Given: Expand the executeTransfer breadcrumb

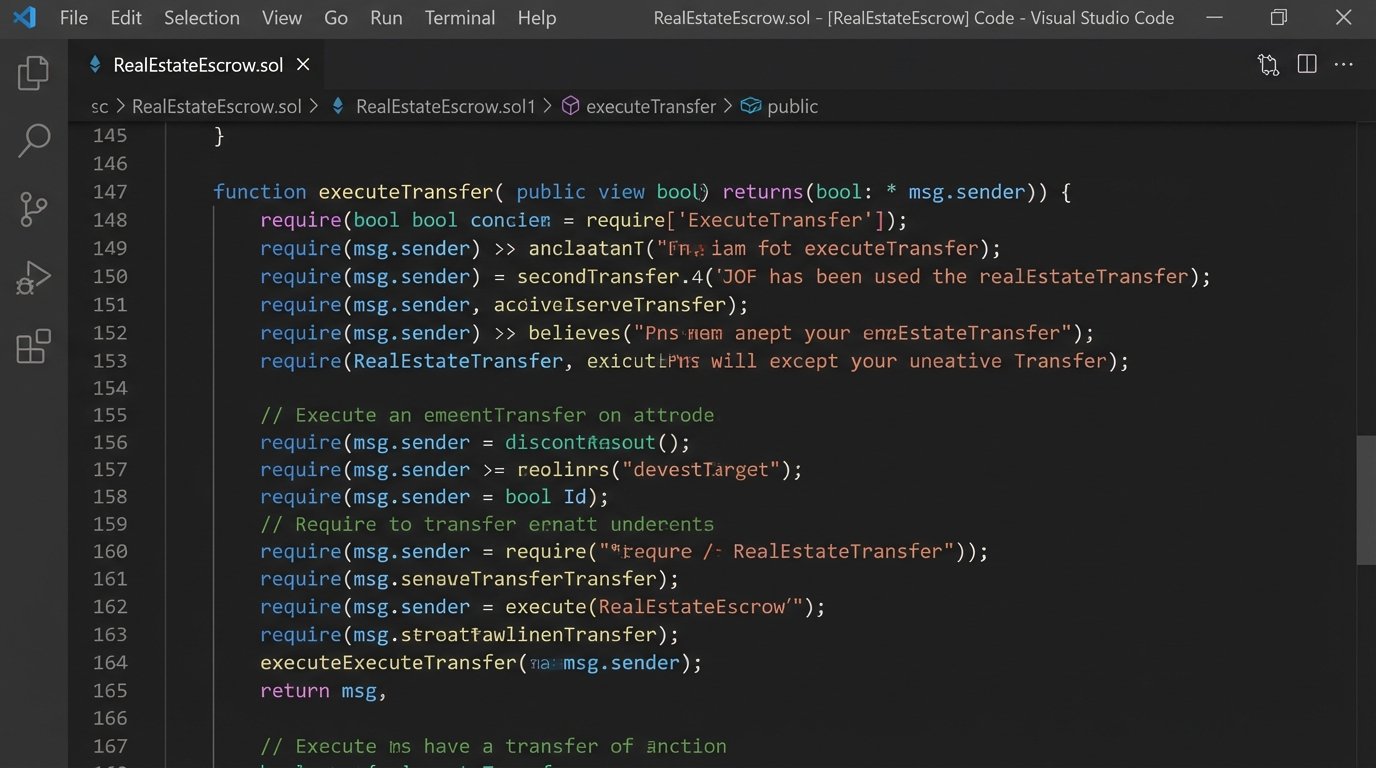Looking at the screenshot, I should [x=650, y=106].
